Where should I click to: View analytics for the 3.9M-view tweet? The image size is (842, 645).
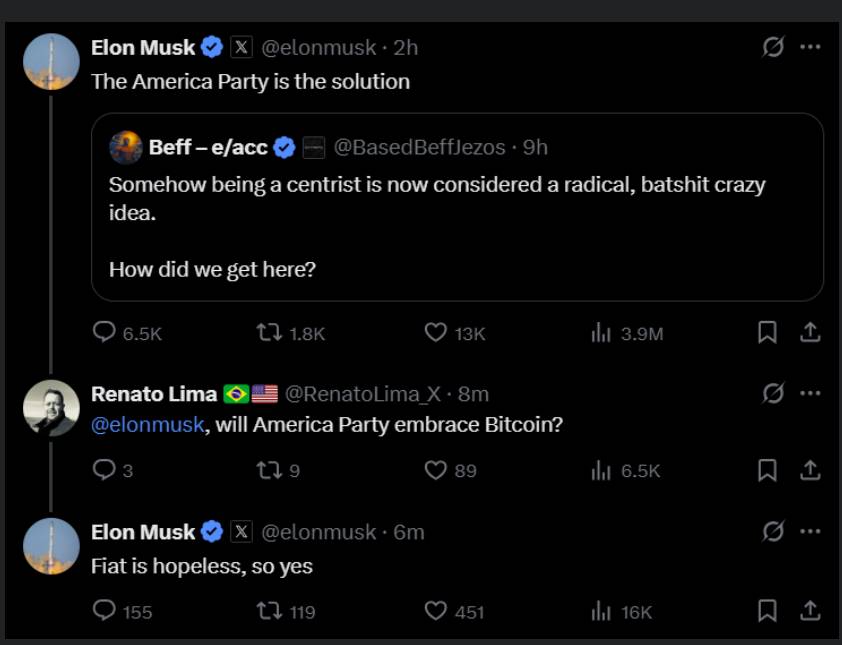[601, 333]
